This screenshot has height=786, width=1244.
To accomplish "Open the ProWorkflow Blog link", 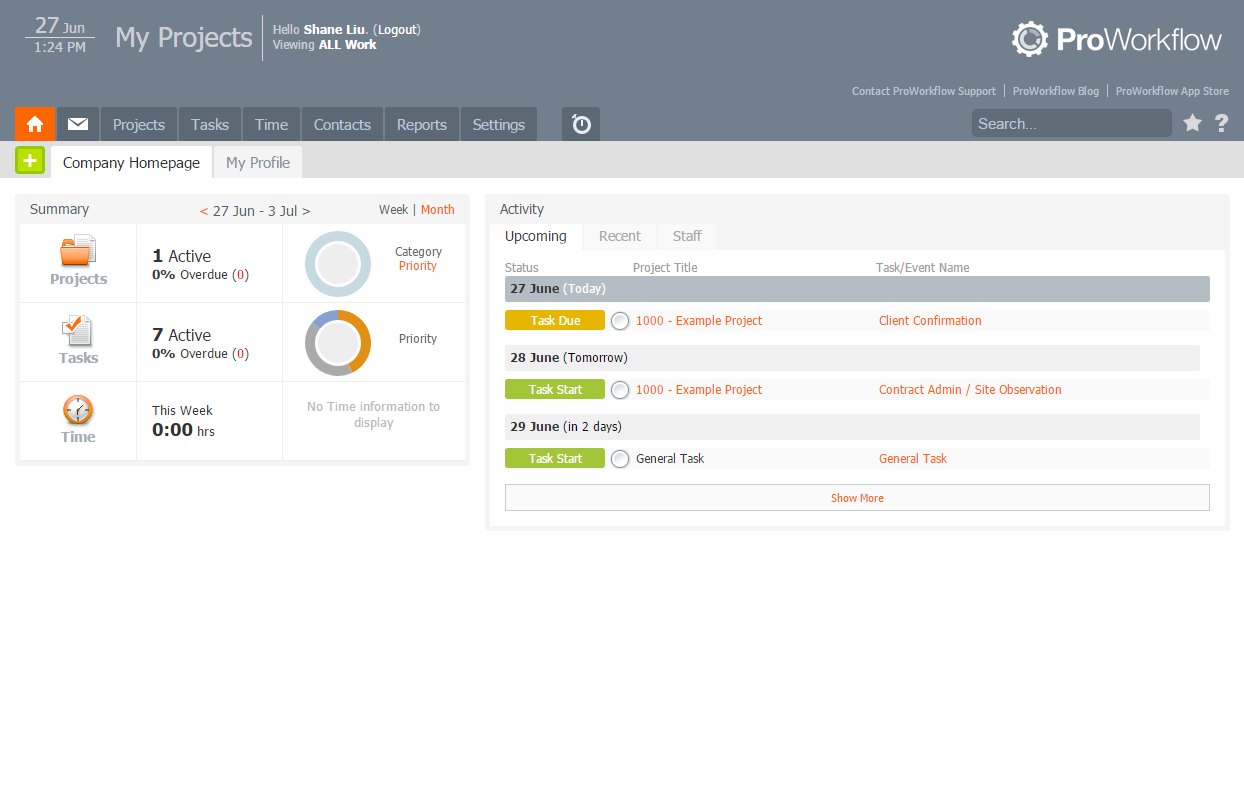I will tap(1055, 90).
